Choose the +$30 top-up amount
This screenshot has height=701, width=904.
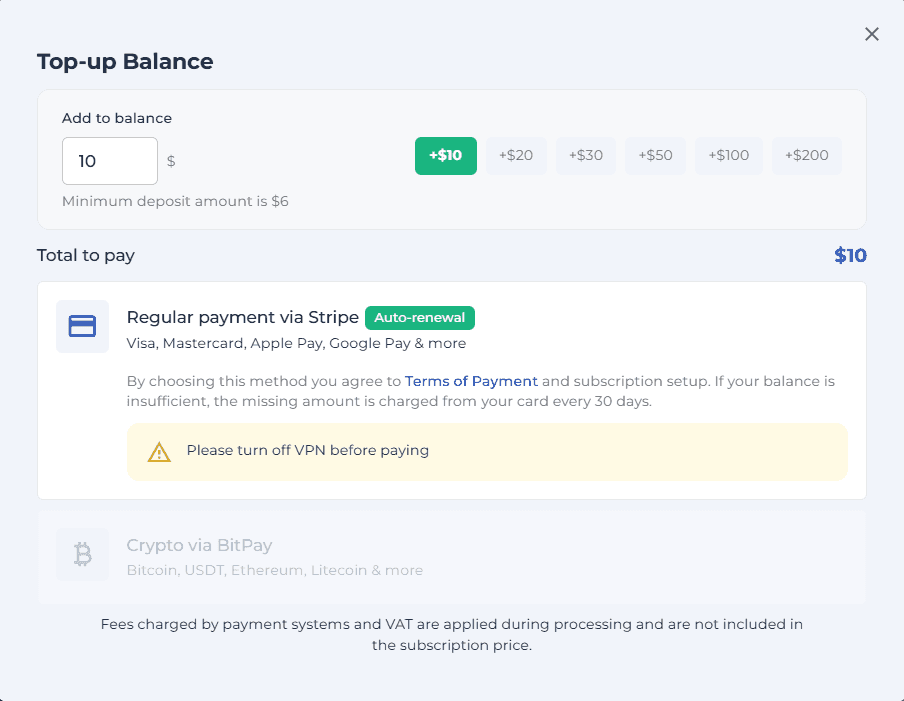586,156
